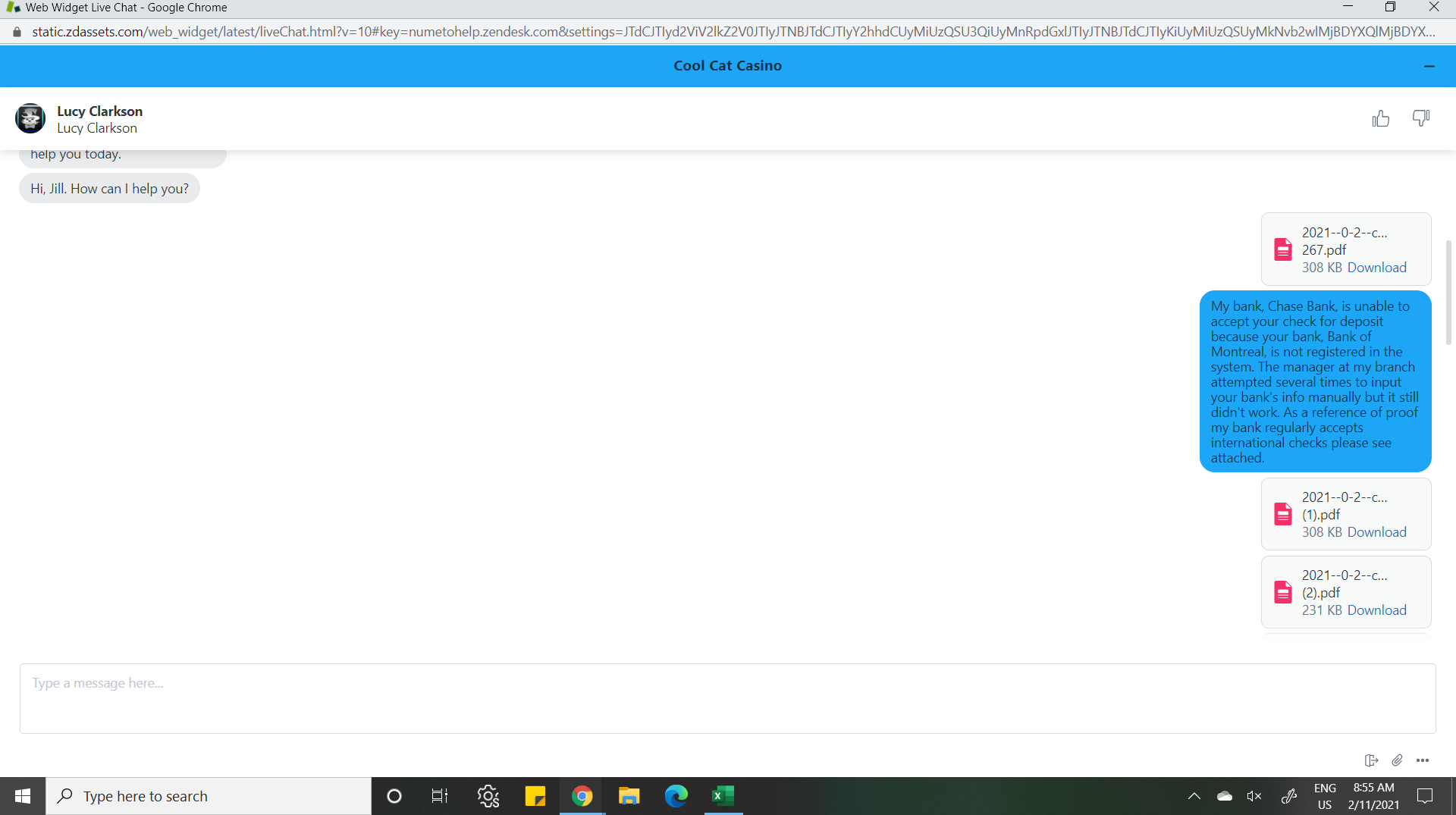Click the pen workspace tray icon

1289,796
